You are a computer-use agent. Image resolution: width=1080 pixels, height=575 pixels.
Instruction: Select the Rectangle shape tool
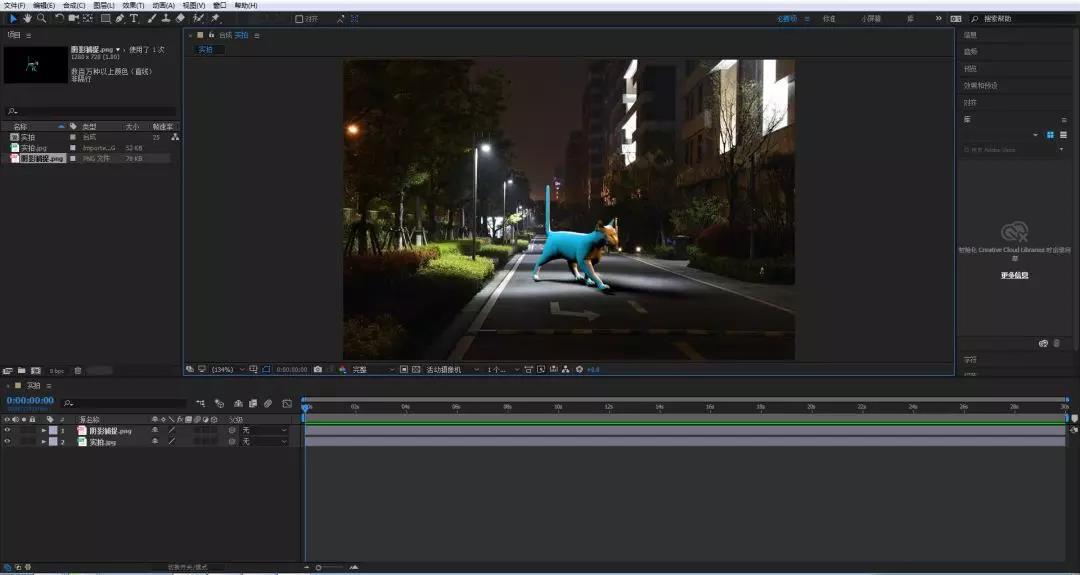coord(106,18)
